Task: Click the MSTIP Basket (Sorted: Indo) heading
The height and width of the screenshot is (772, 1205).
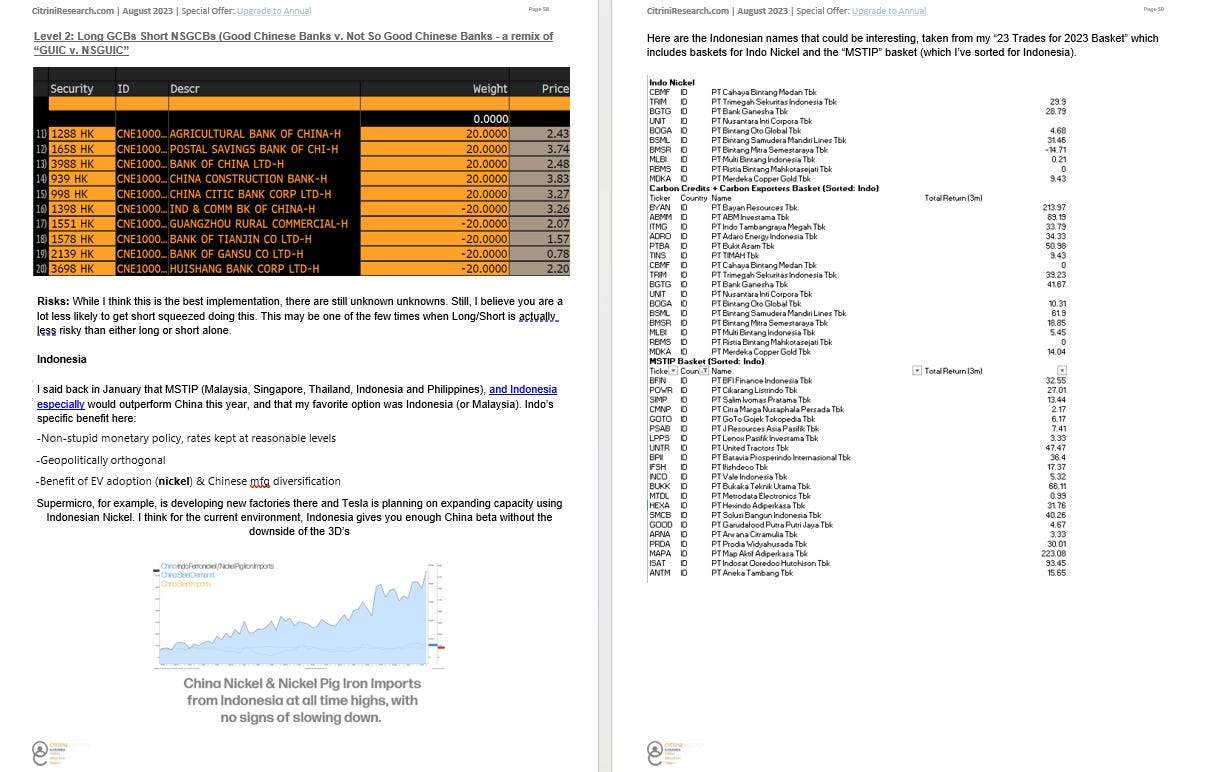Action: [706, 361]
